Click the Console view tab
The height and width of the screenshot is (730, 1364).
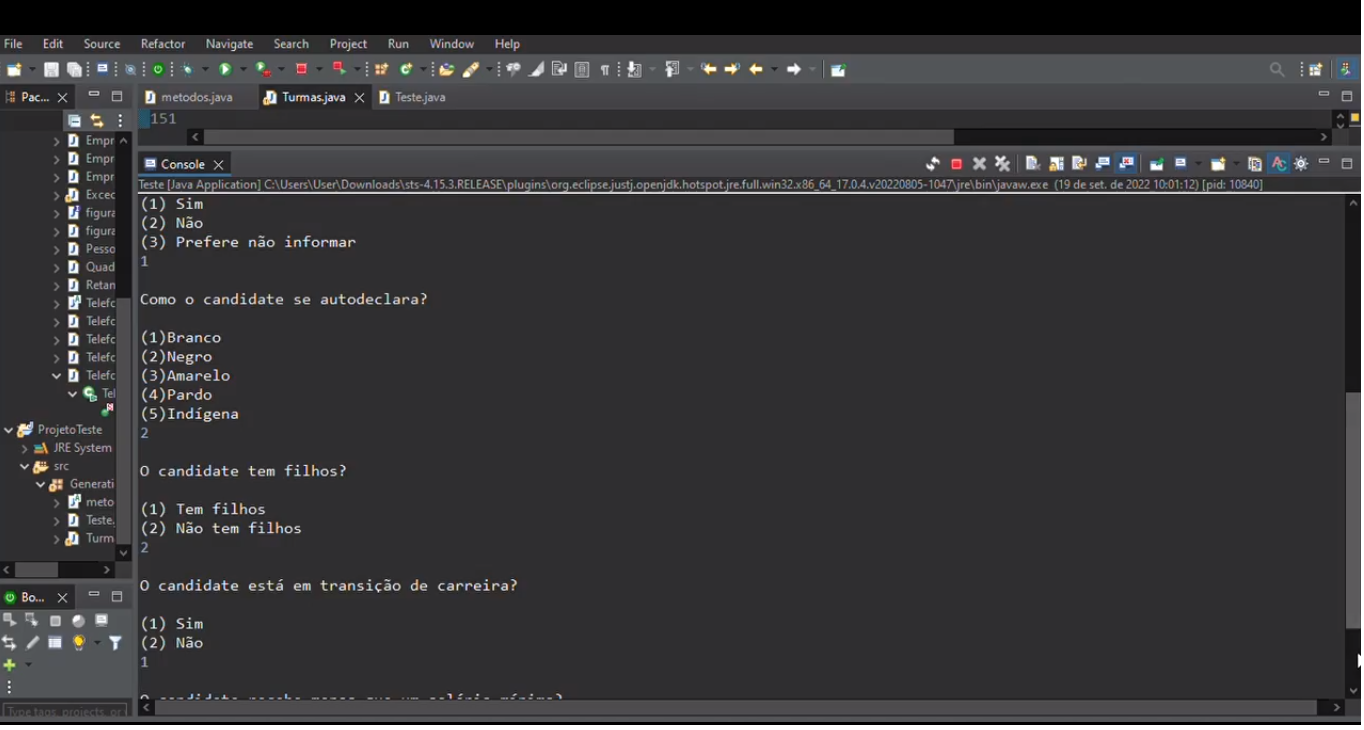pyautogui.click(x=184, y=163)
